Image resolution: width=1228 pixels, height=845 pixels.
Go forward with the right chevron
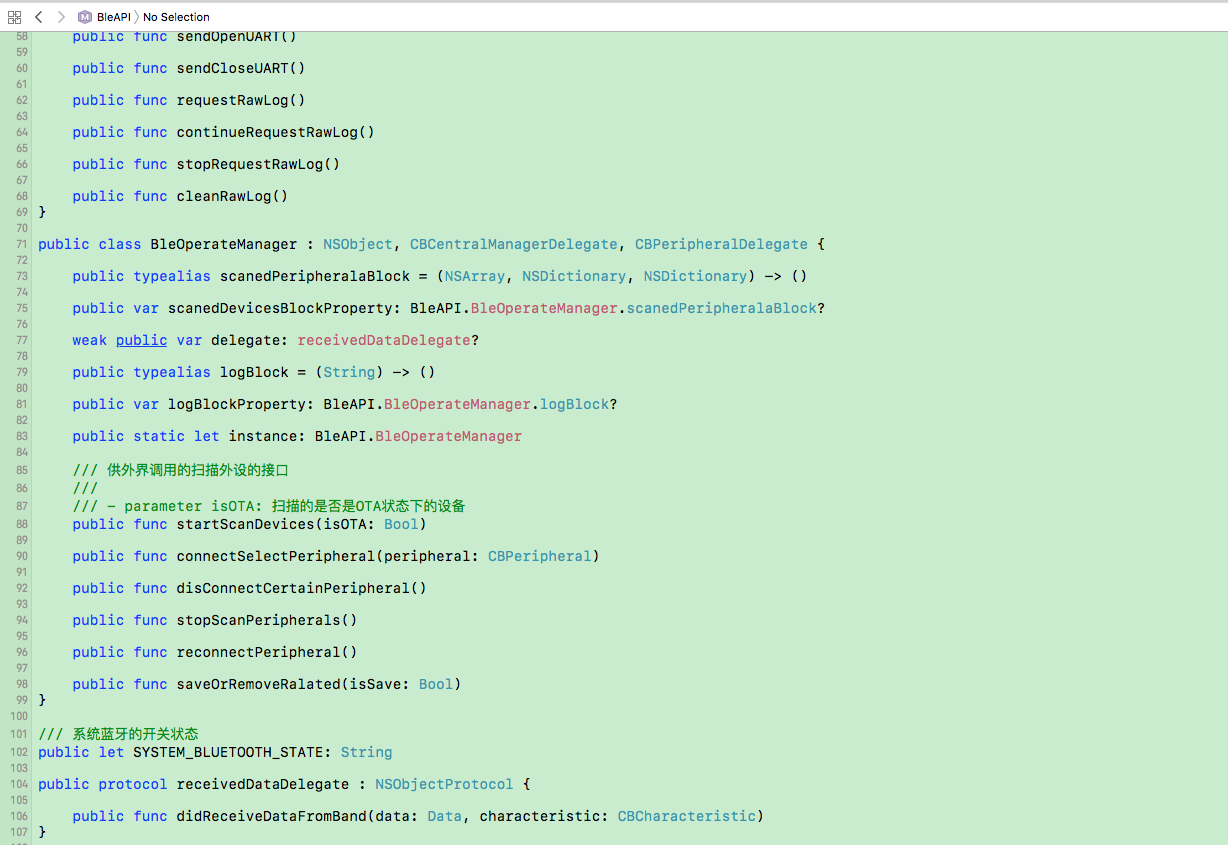[60, 17]
